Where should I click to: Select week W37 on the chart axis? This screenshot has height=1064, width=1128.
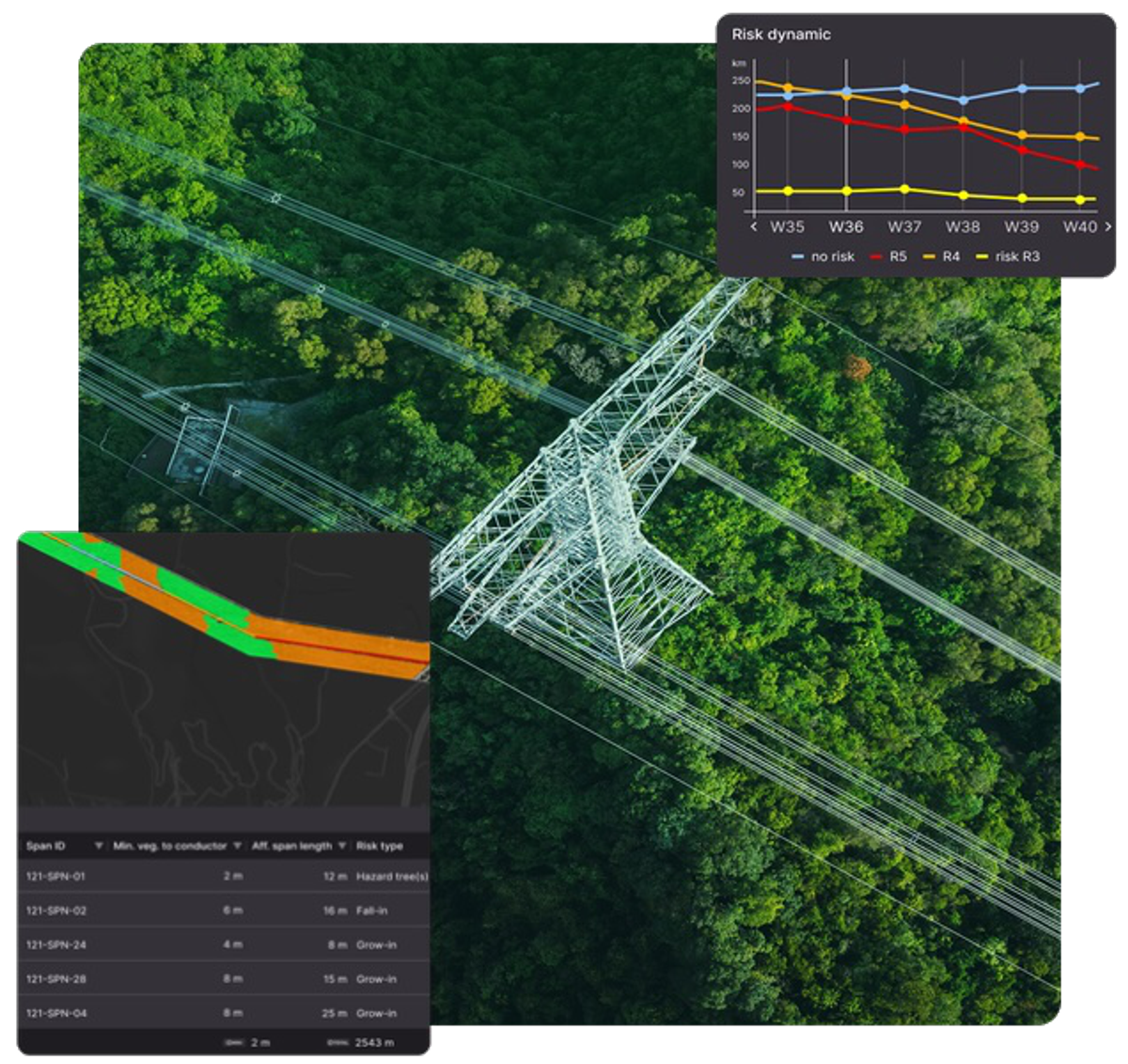pyautogui.click(x=904, y=227)
